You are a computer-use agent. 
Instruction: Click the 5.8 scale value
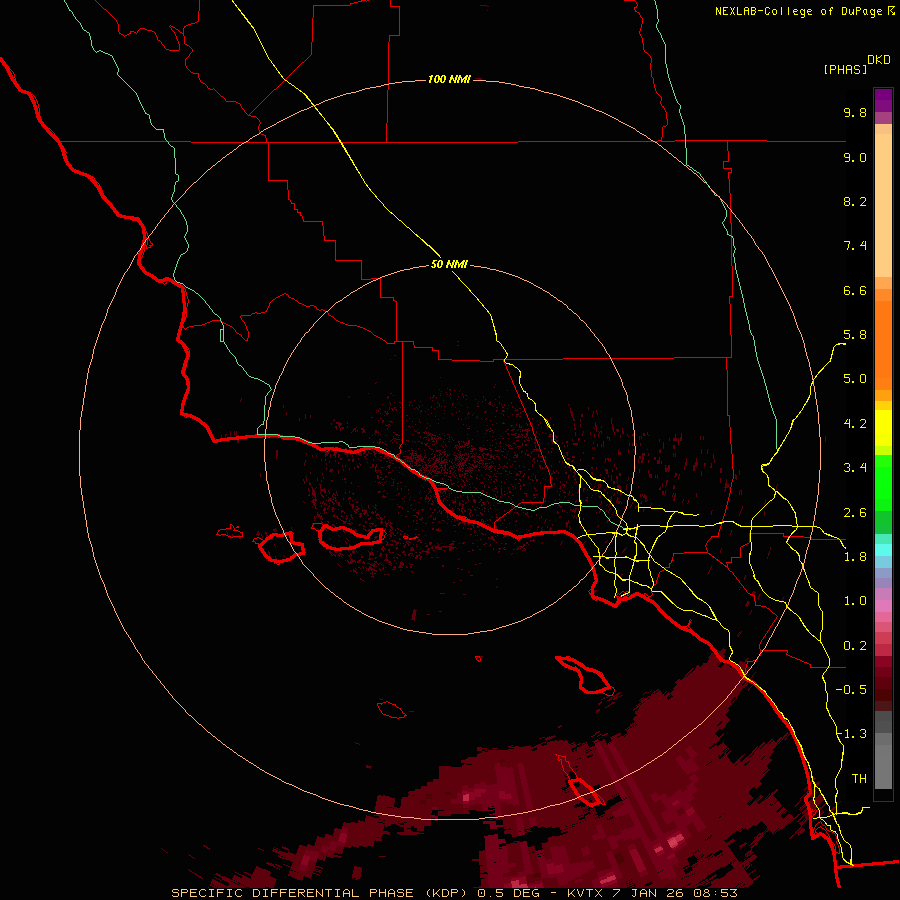[x=855, y=335]
